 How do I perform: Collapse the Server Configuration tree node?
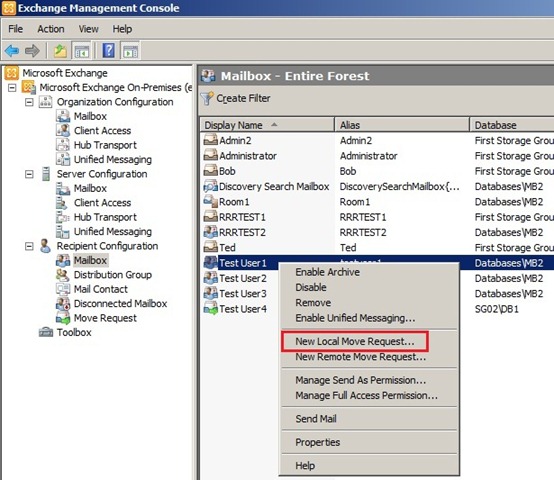click(29, 174)
